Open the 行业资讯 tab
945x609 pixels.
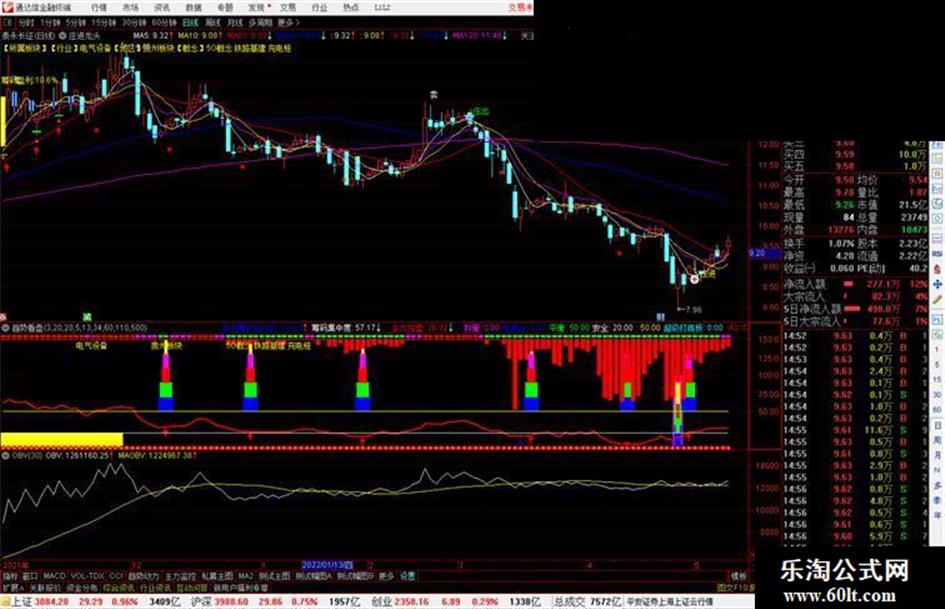point(155,587)
